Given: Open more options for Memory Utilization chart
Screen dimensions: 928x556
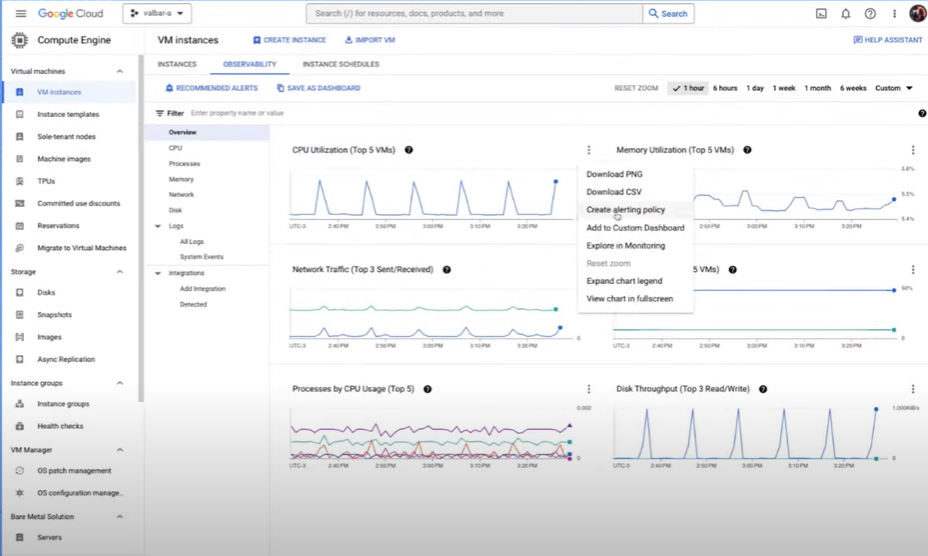Looking at the screenshot, I should click(913, 150).
